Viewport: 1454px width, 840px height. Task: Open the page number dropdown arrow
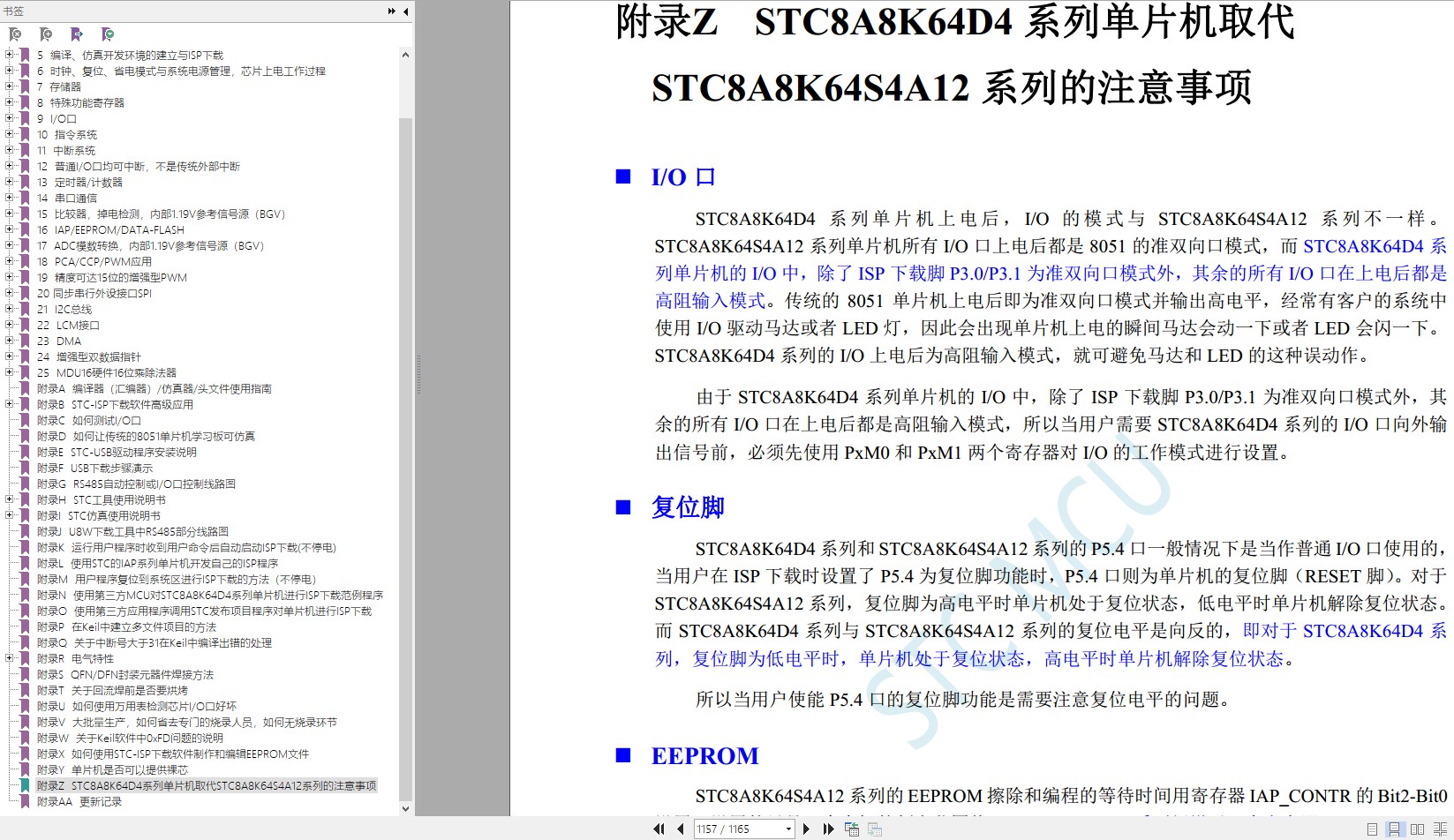click(x=788, y=829)
